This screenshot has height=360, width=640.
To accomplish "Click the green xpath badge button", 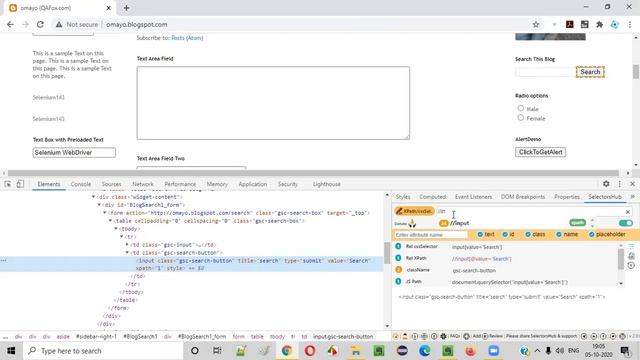I will point(578,222).
